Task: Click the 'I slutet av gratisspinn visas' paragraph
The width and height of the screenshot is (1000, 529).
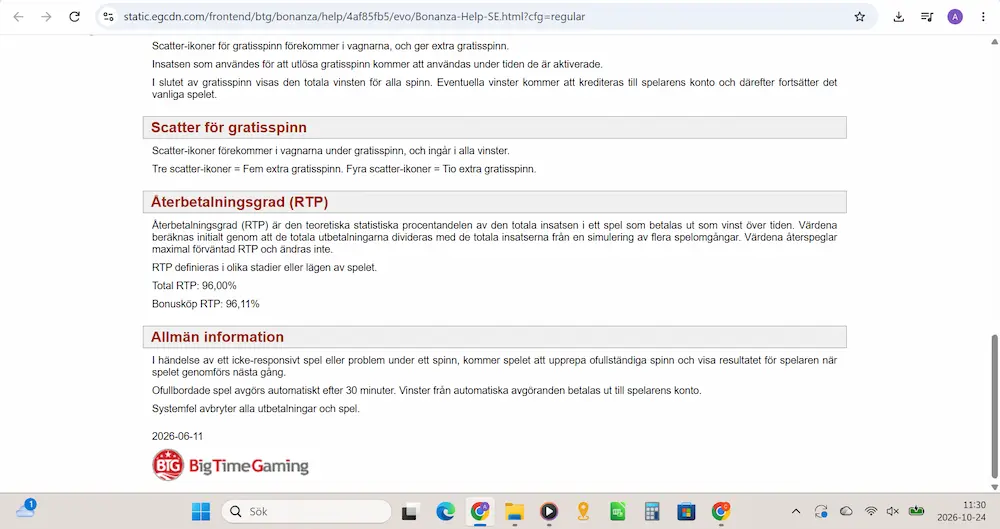Action: (494, 89)
